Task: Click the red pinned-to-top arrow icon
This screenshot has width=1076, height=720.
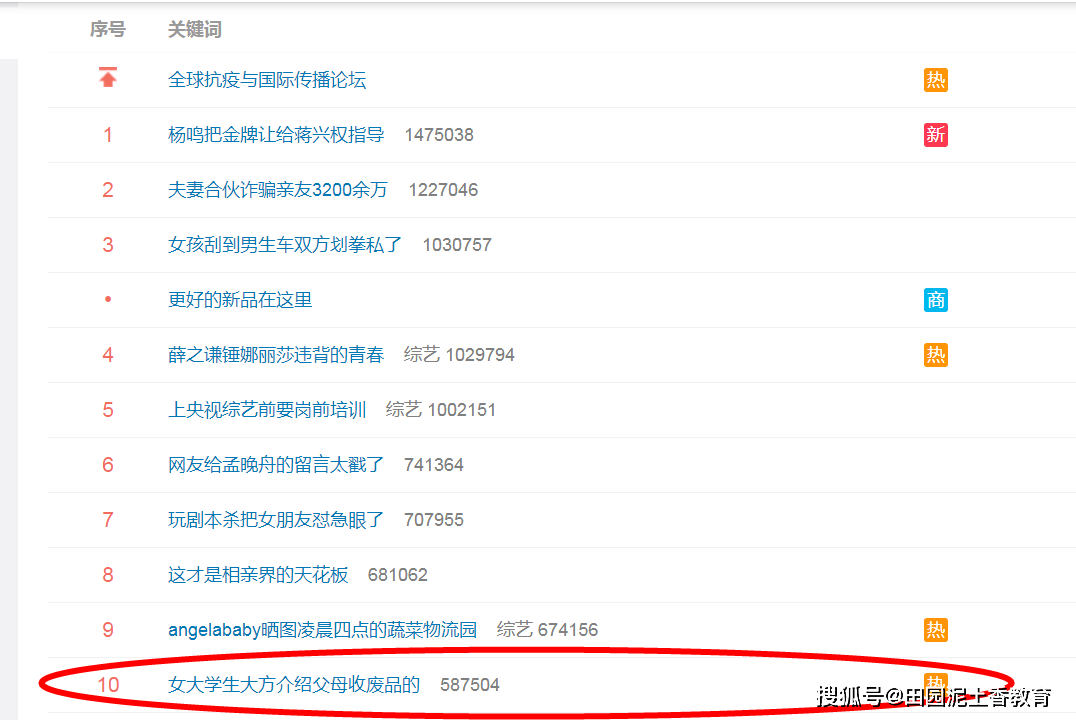Action: coord(108,77)
